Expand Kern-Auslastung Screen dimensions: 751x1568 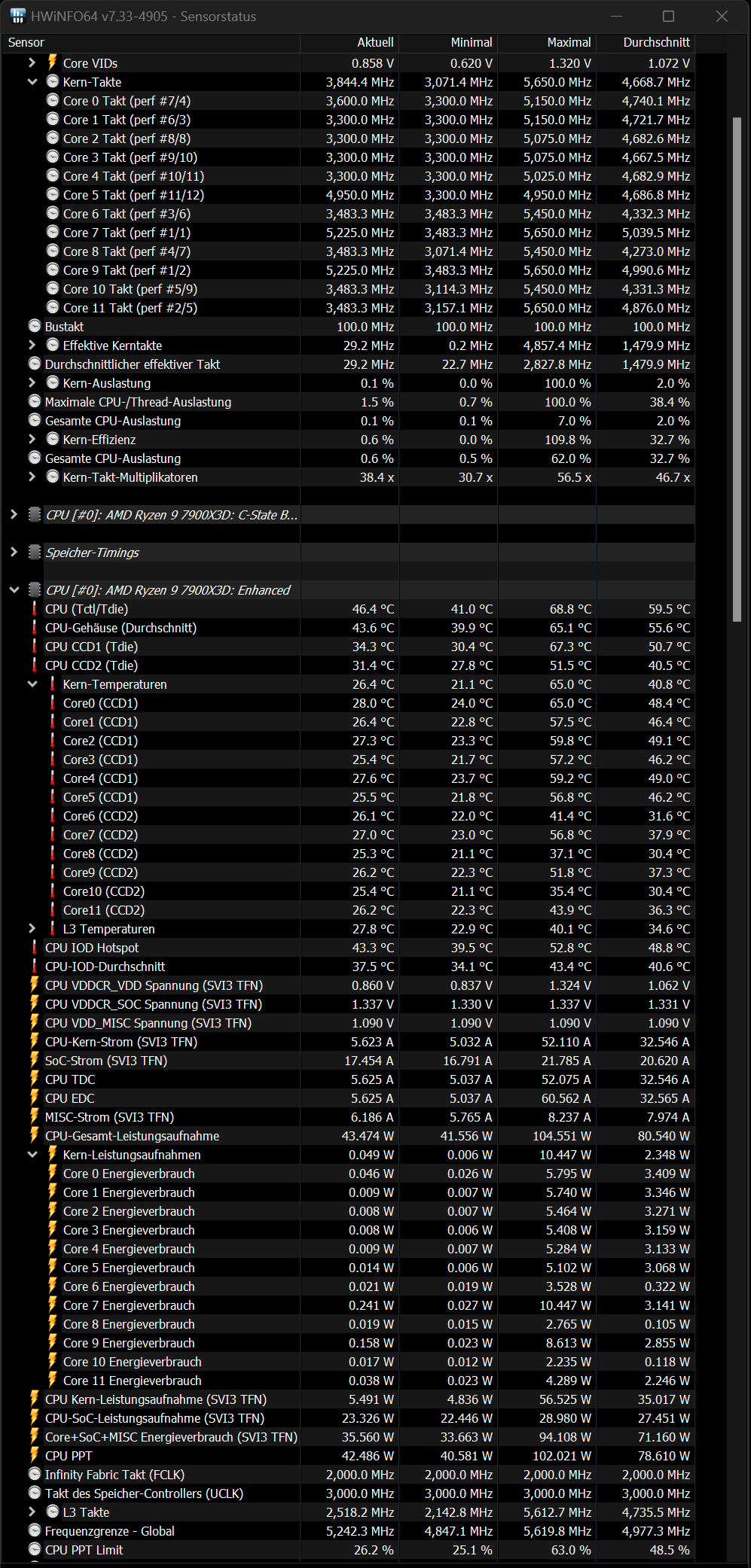32,382
